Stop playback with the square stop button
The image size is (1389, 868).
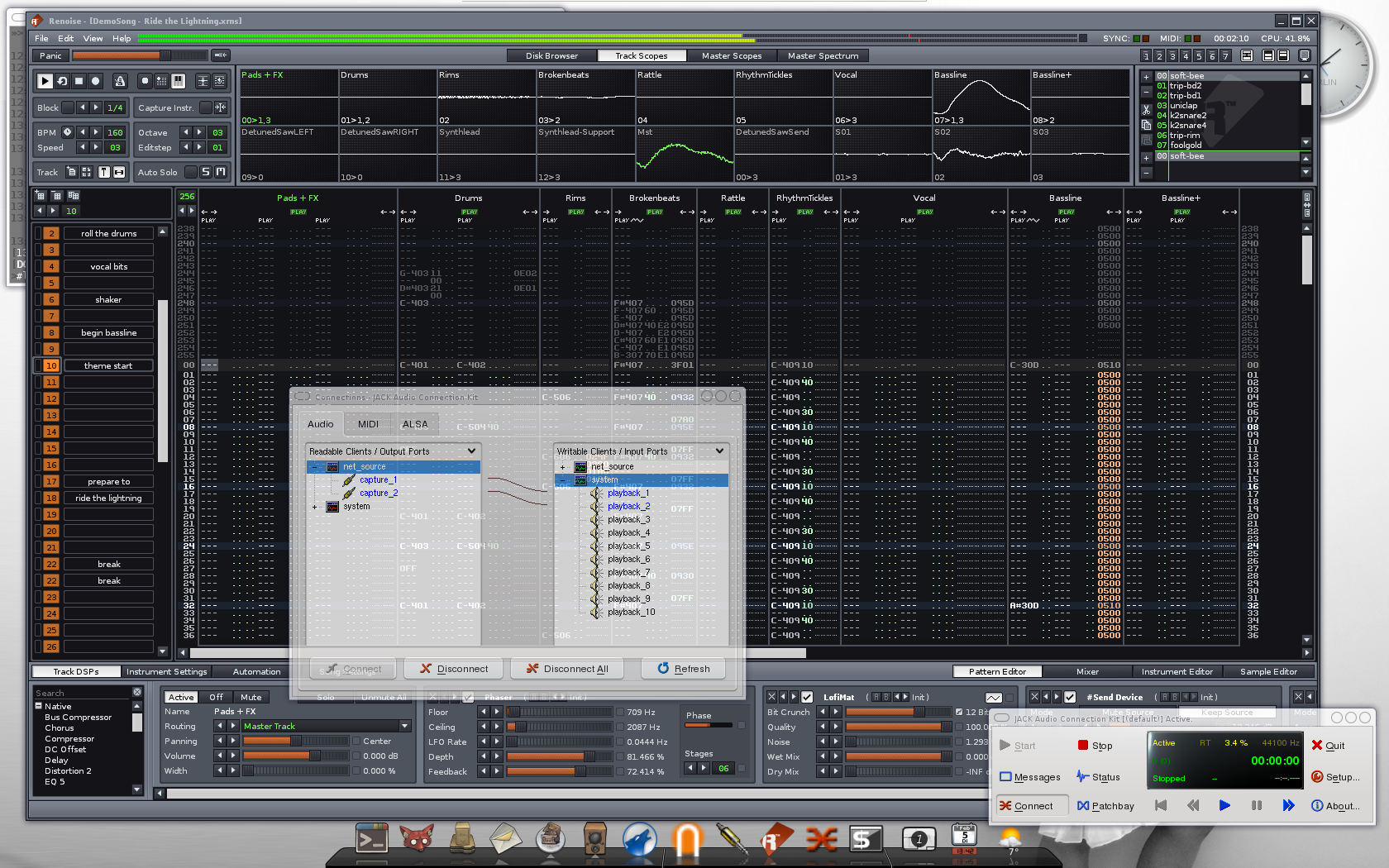[79, 81]
